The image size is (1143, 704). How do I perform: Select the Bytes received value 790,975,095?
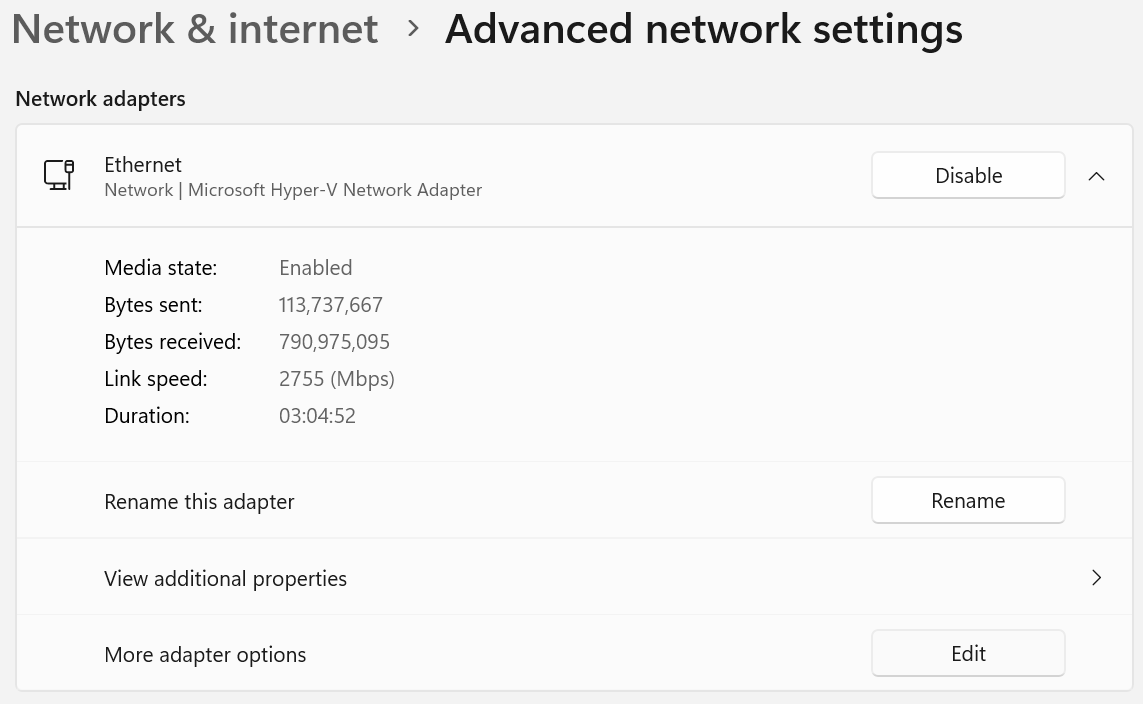tap(334, 342)
